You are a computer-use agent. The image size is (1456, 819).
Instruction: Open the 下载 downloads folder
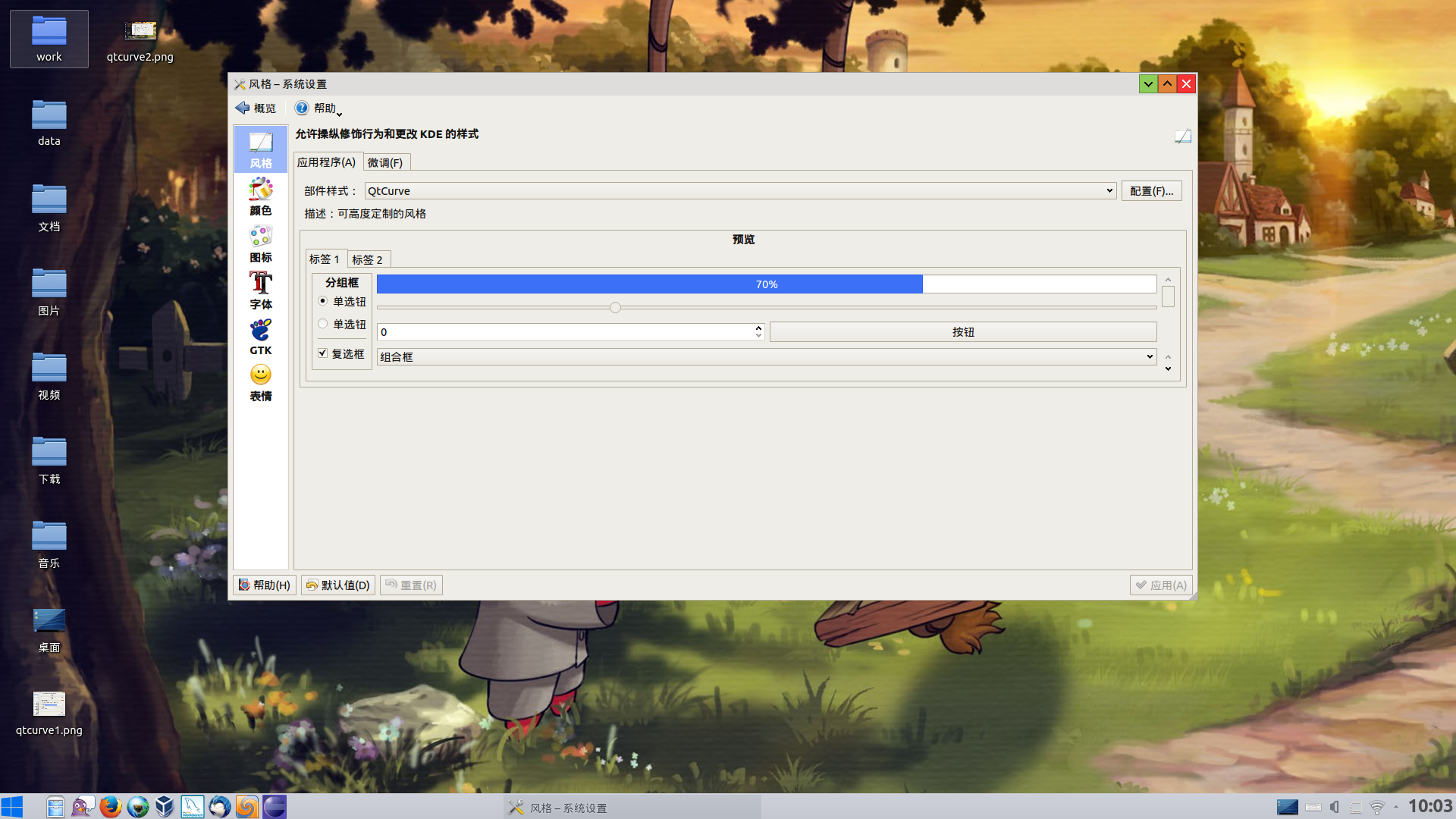pyautogui.click(x=49, y=460)
